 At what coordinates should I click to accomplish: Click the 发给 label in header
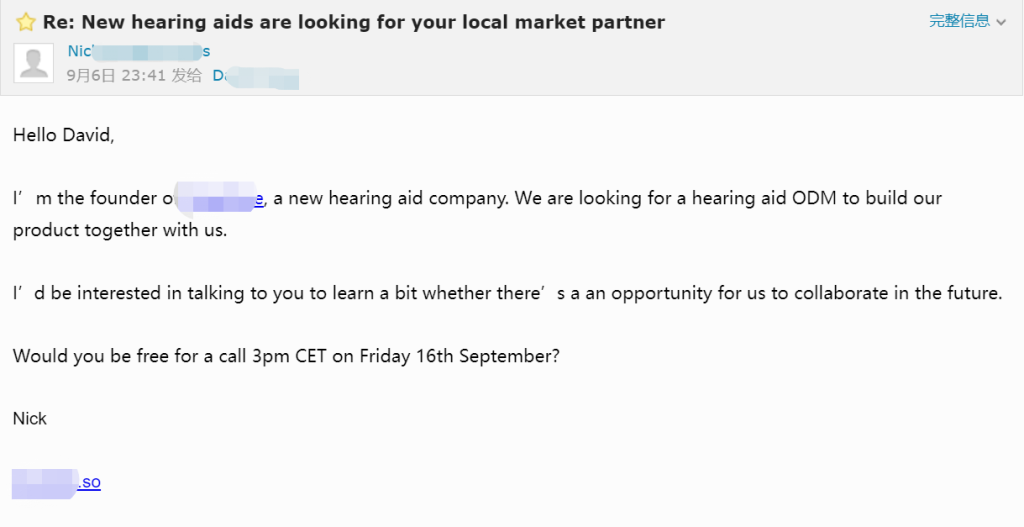187,76
